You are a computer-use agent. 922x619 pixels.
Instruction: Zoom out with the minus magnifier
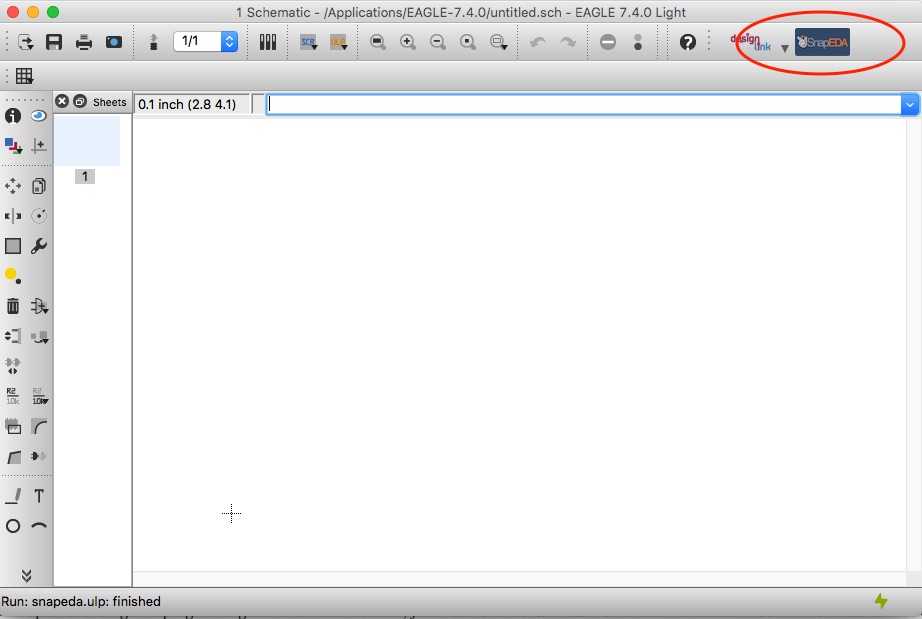click(x=437, y=42)
